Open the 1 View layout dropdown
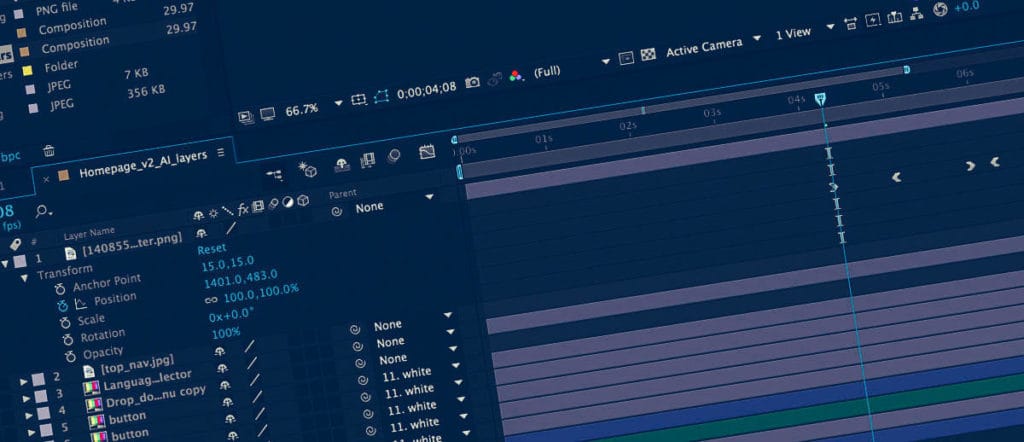Screen dimensions: 1024x442 [x=830, y=27]
